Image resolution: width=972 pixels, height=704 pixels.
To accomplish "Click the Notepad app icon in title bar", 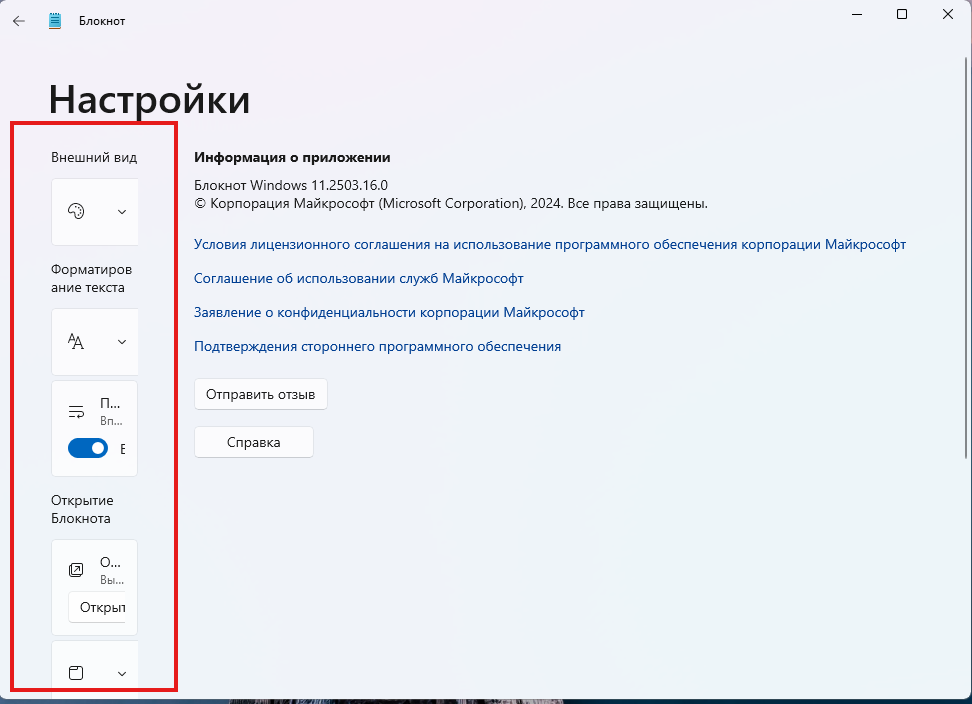I will [x=55, y=21].
